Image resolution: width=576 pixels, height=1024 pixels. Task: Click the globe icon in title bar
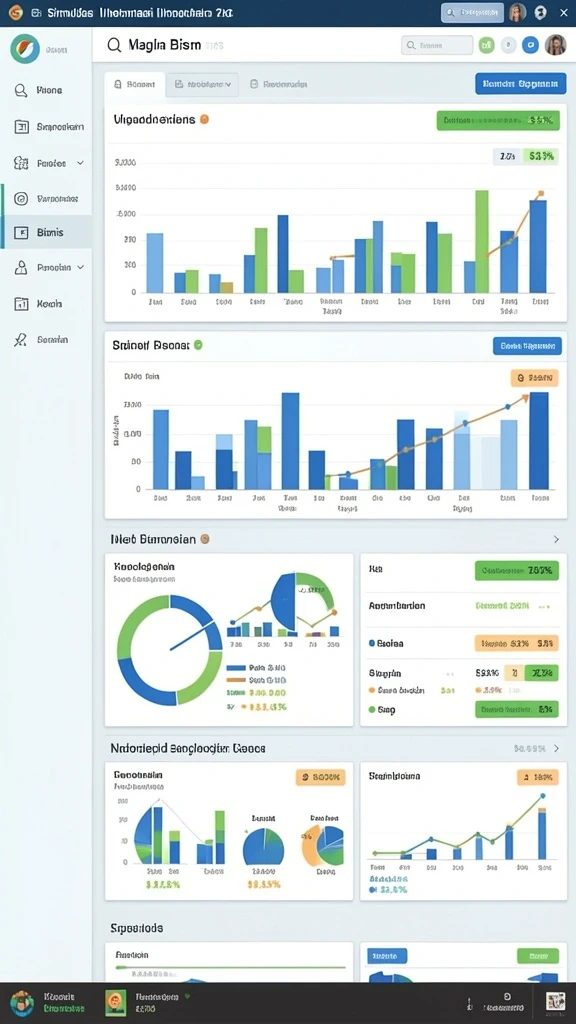pos(540,12)
